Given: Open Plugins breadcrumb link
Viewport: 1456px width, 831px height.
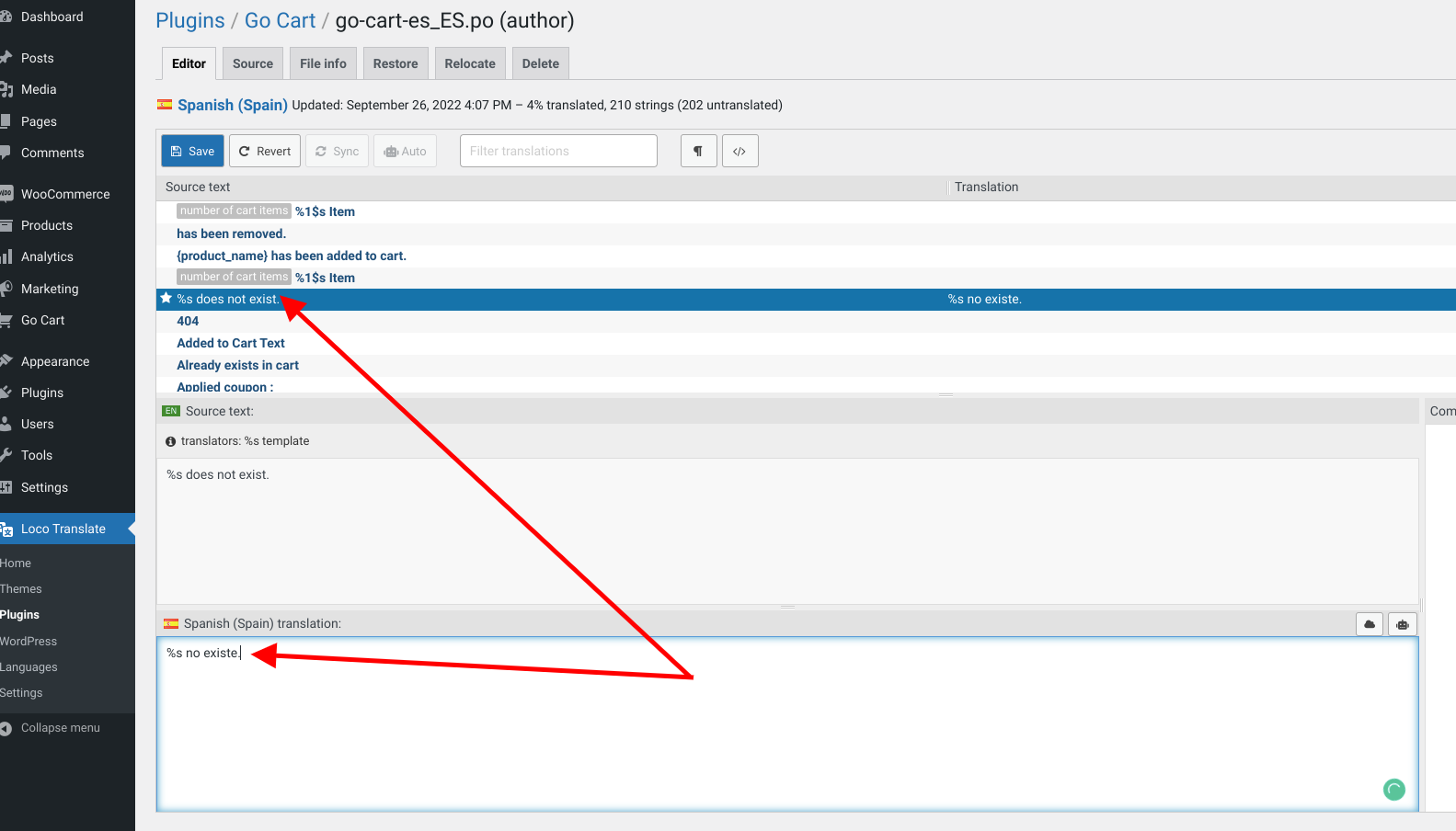Looking at the screenshot, I should pos(189,20).
